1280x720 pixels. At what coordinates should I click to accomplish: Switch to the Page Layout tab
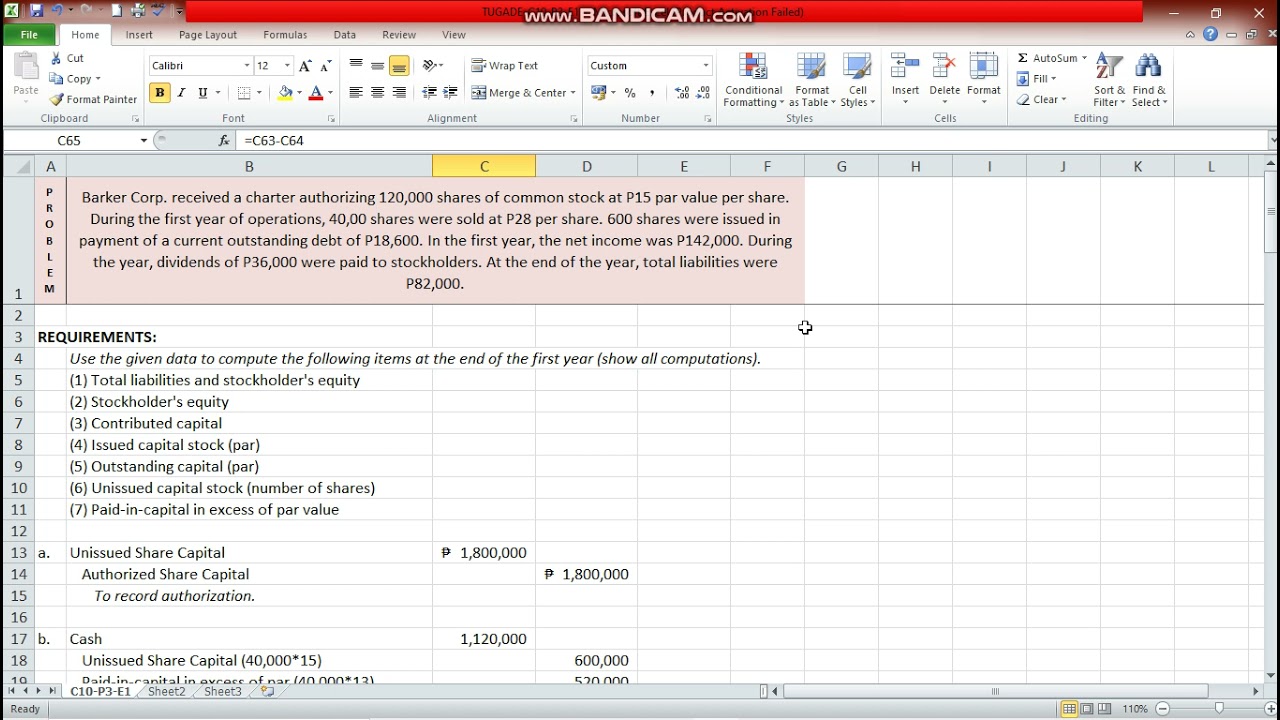[x=208, y=34]
